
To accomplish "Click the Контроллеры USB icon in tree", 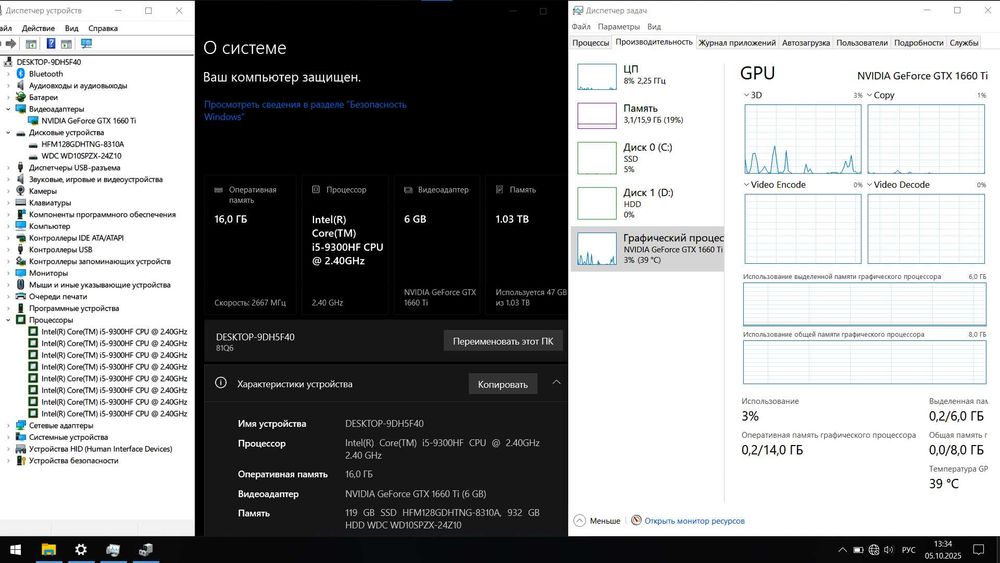I will point(20,249).
